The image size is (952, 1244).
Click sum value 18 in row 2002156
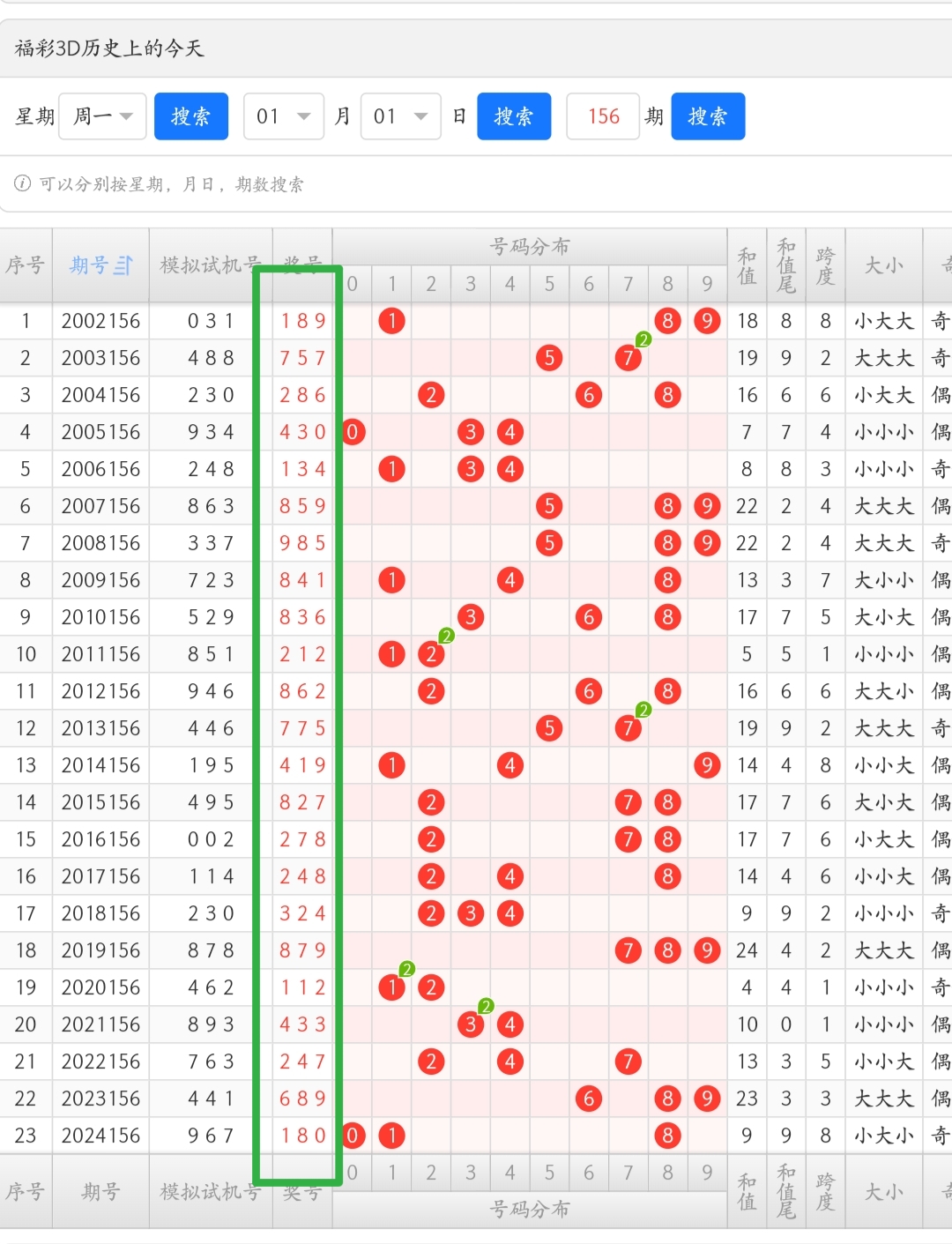(x=747, y=321)
